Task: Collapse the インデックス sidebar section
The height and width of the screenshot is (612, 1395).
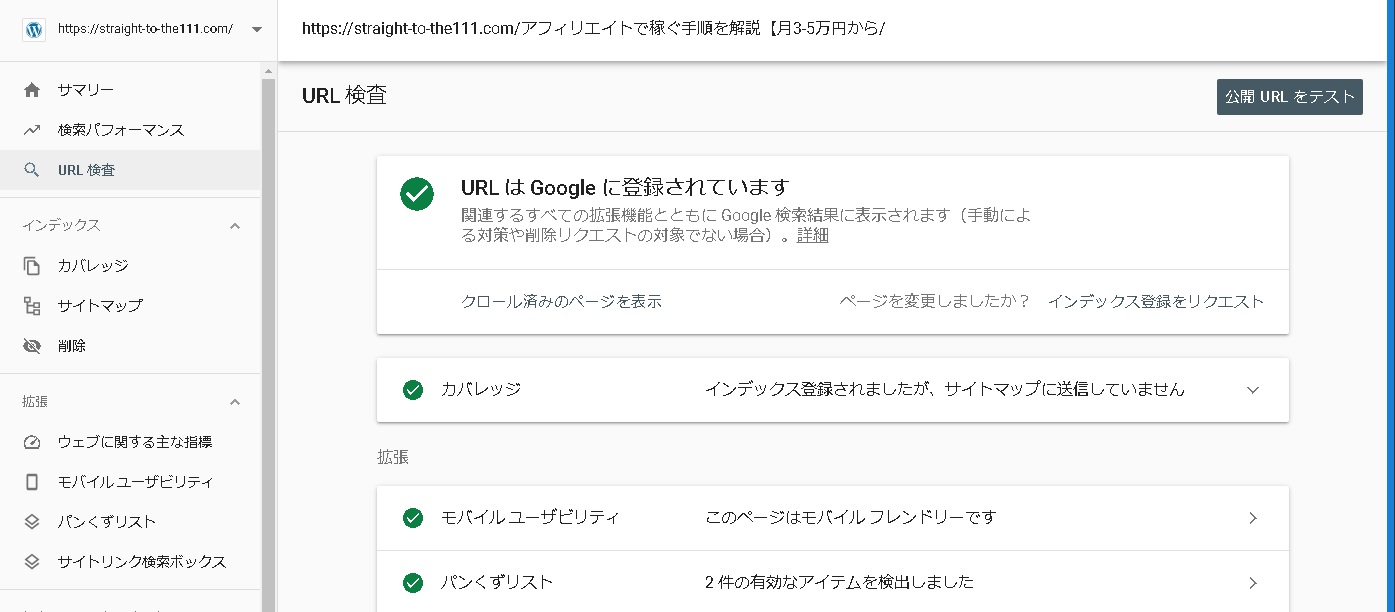Action: 235,226
